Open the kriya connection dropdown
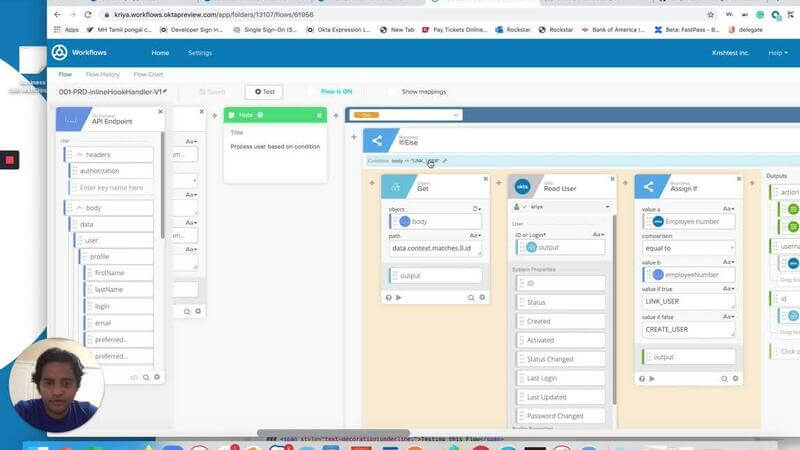Image resolution: width=800 pixels, height=450 pixels. point(561,206)
